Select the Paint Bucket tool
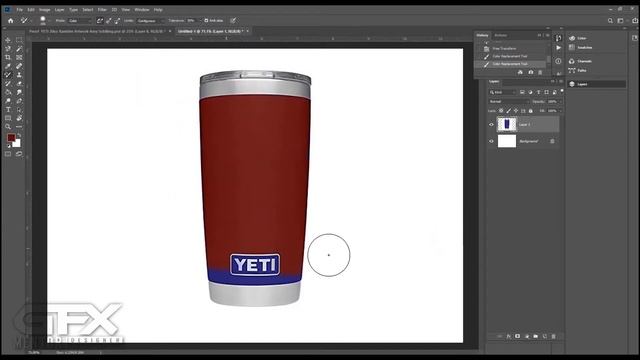 [8, 92]
